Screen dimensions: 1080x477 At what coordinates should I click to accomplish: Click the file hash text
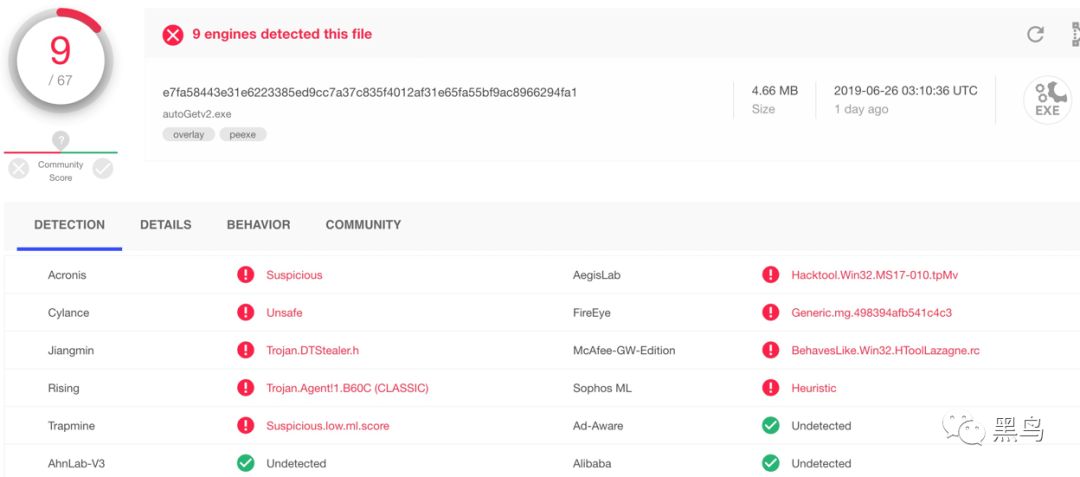tap(370, 92)
